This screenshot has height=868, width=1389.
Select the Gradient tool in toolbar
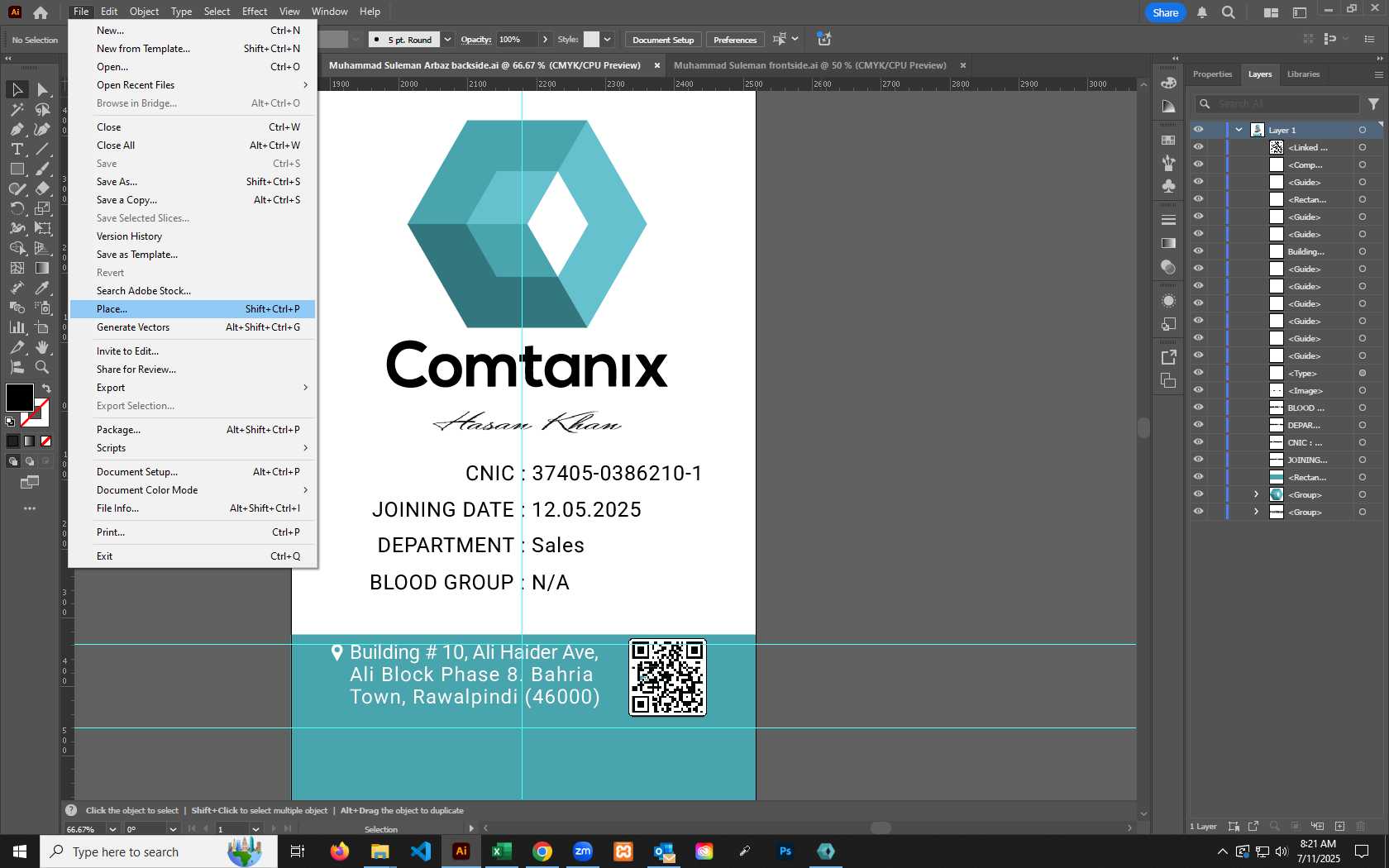point(42,268)
